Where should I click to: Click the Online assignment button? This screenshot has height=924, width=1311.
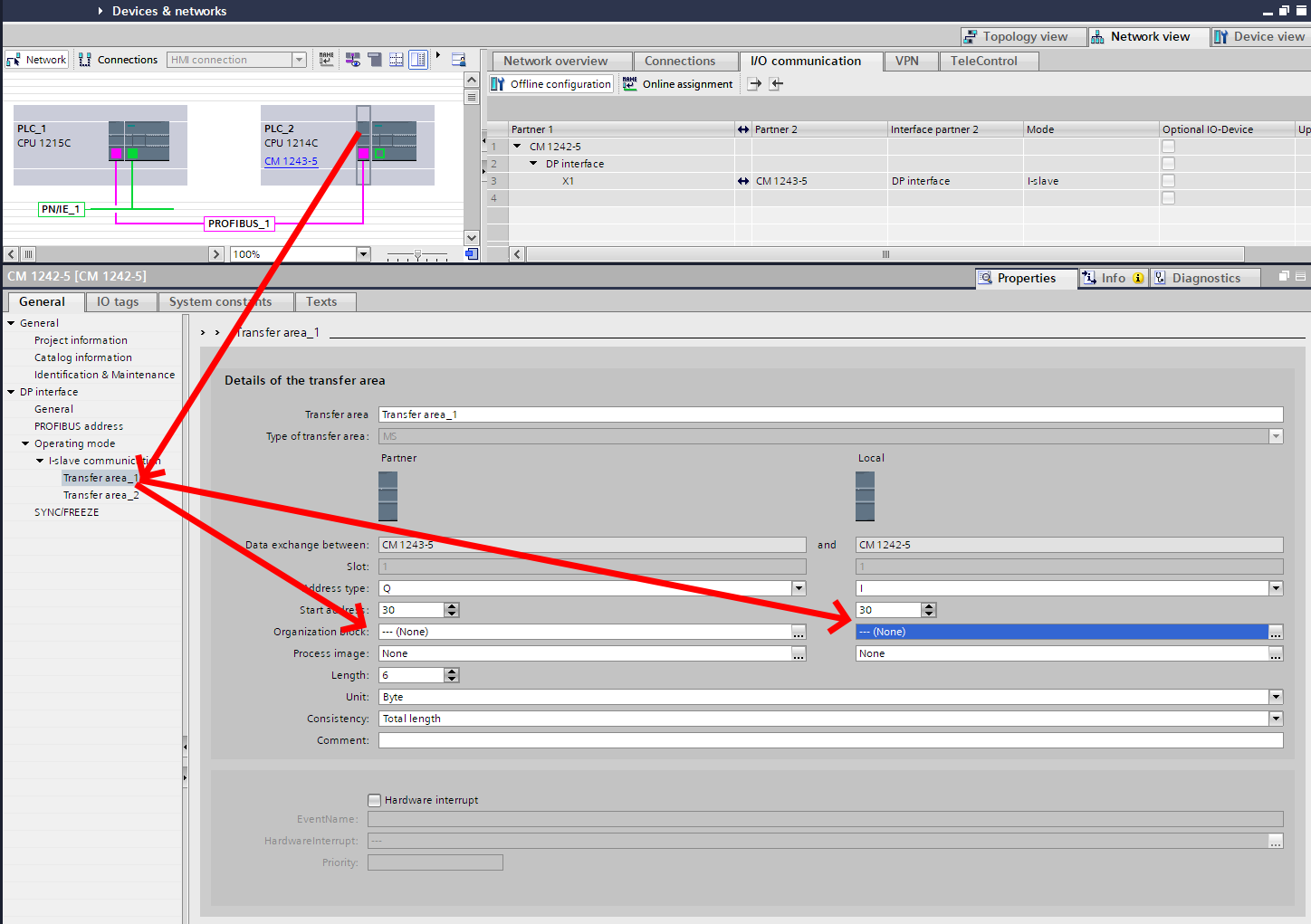(677, 84)
